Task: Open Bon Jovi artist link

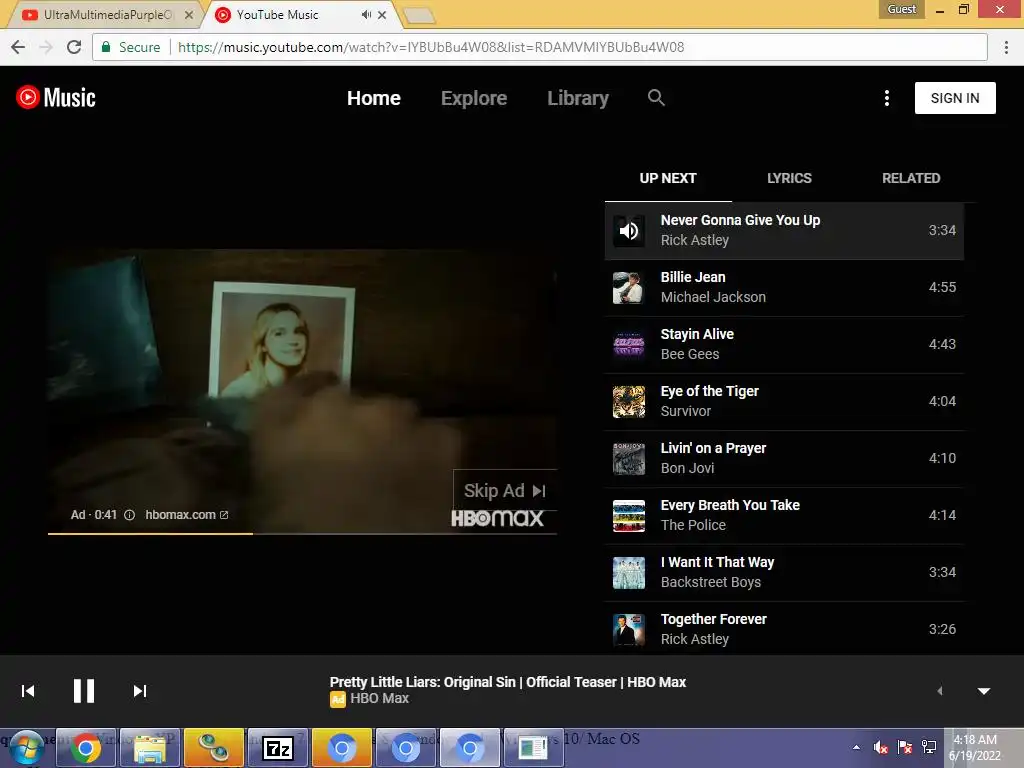Action: (687, 468)
